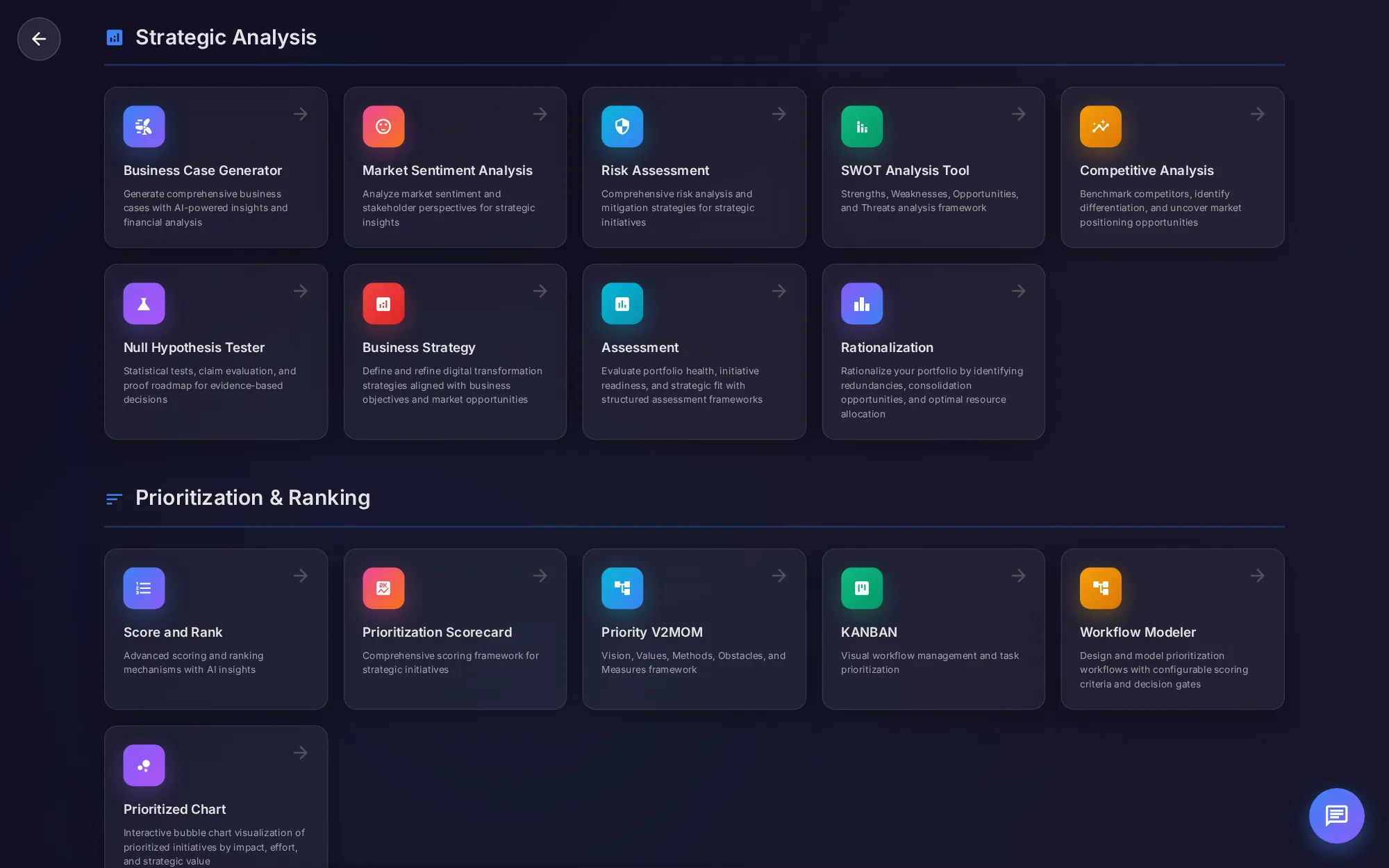Select the Score and Rank title

click(173, 632)
